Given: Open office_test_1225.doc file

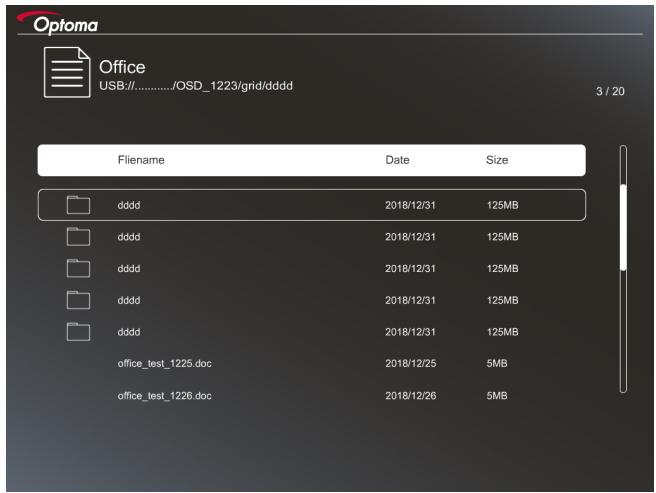Looking at the screenshot, I should (164, 363).
